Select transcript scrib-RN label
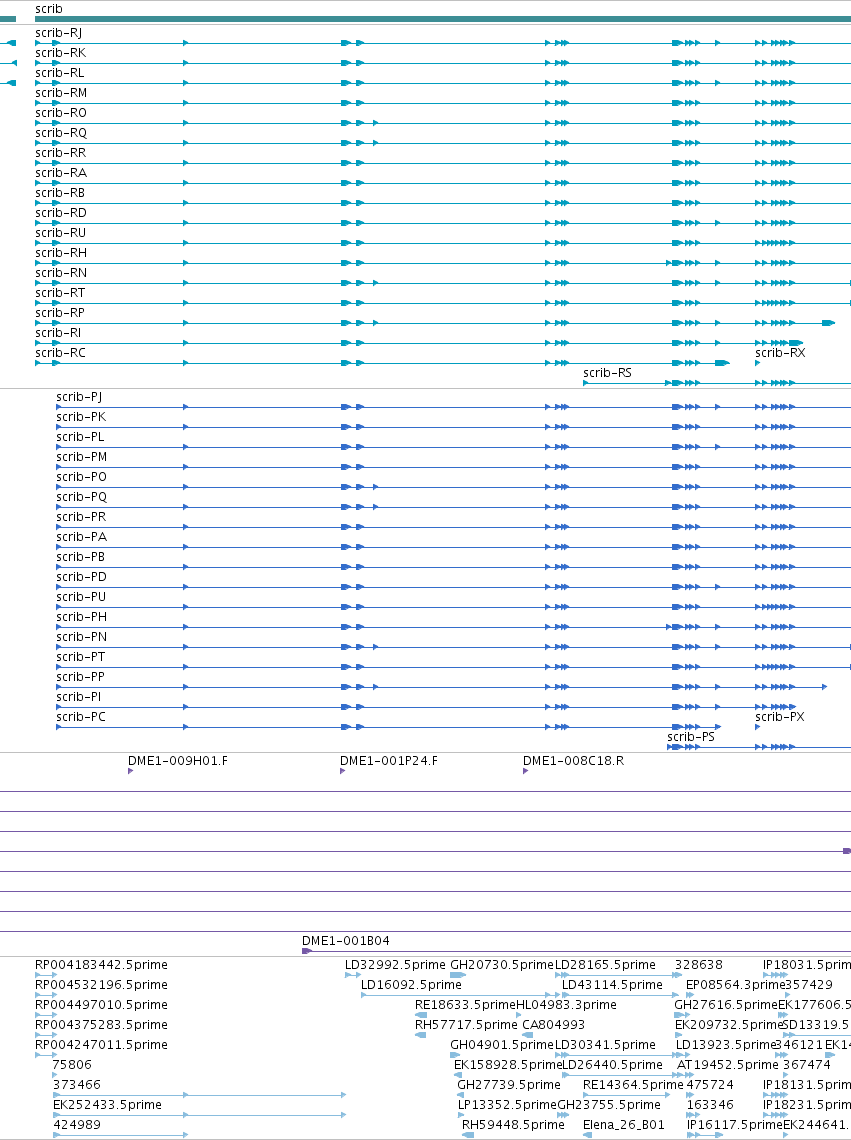 click(x=61, y=273)
